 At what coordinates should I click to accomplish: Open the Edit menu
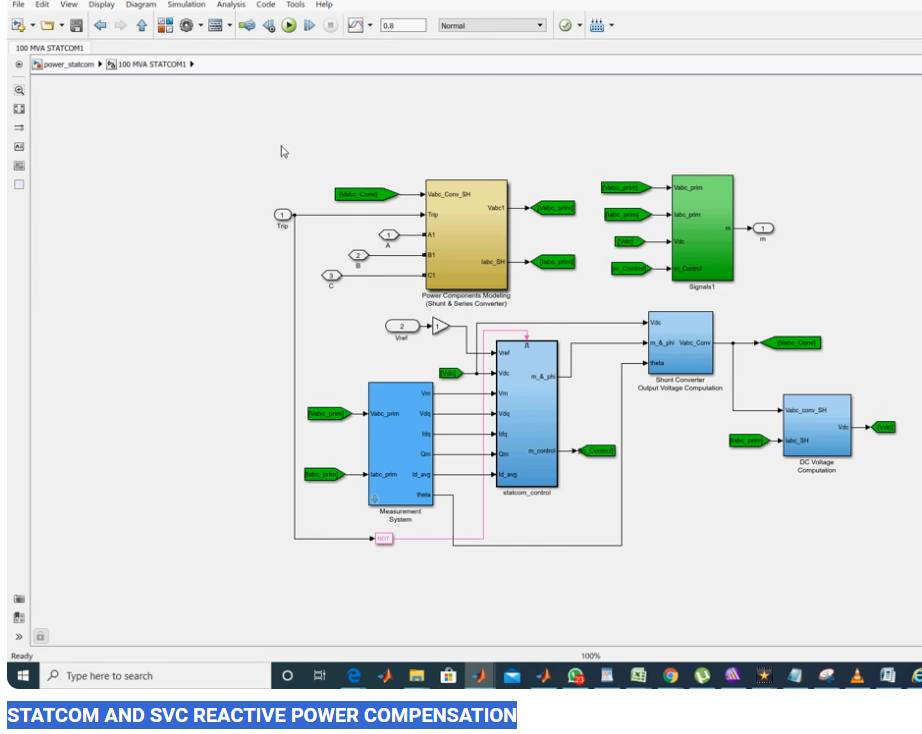[42, 4]
